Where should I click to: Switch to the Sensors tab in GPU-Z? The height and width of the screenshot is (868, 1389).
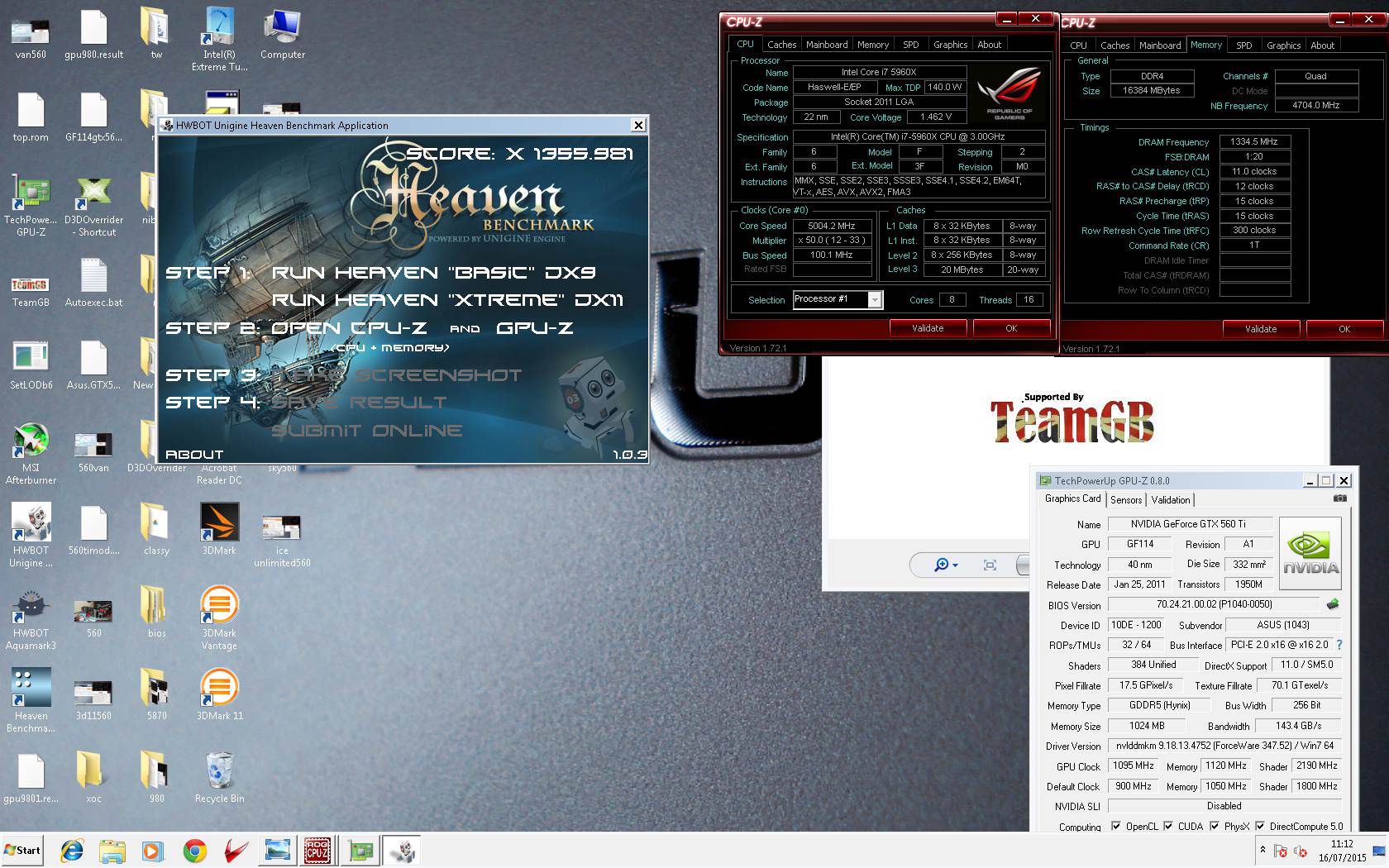[1126, 499]
